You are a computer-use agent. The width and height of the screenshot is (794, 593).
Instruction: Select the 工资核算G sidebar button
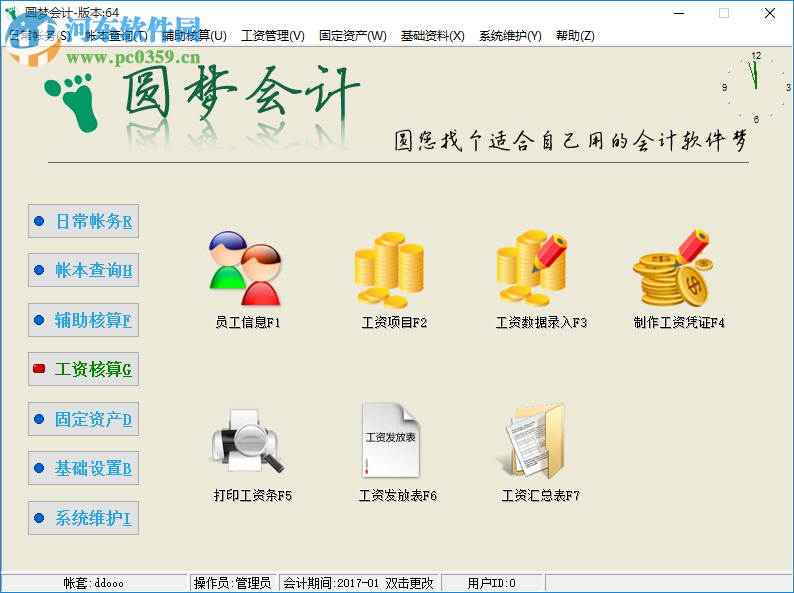tap(84, 369)
